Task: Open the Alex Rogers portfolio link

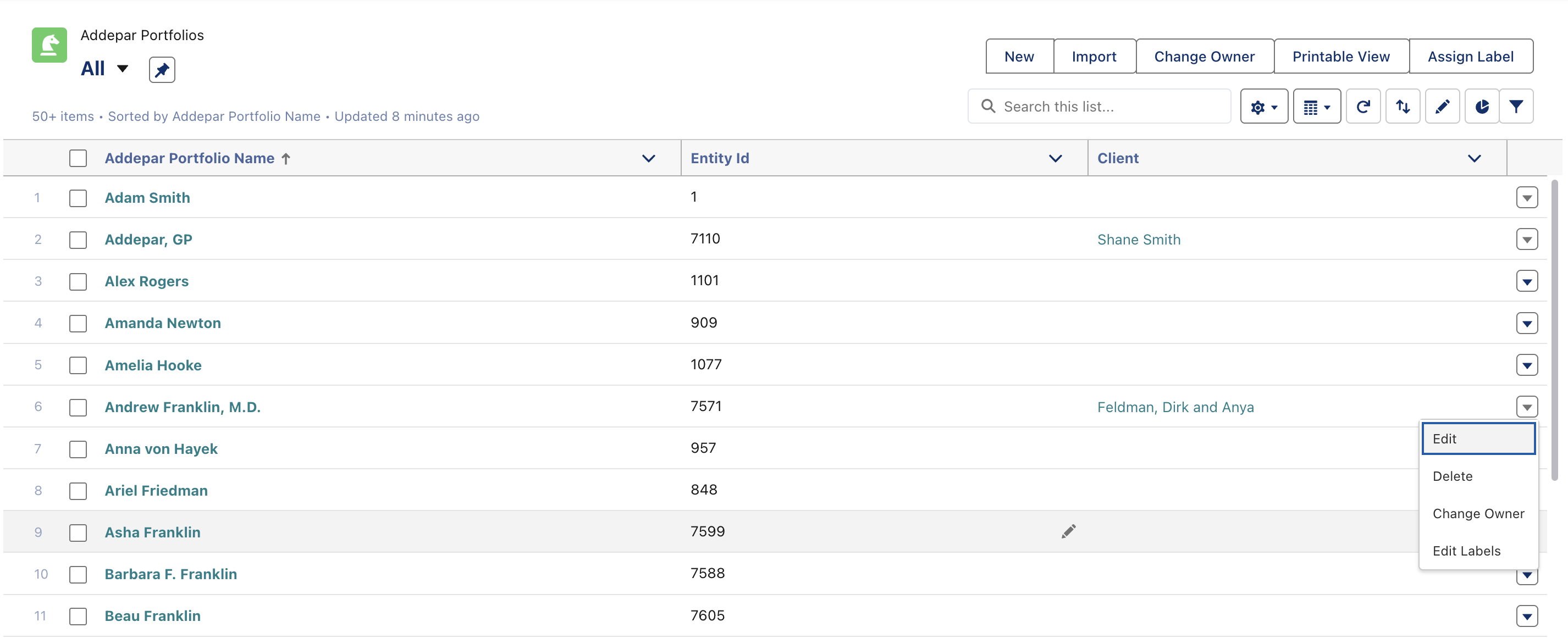Action: (x=147, y=282)
